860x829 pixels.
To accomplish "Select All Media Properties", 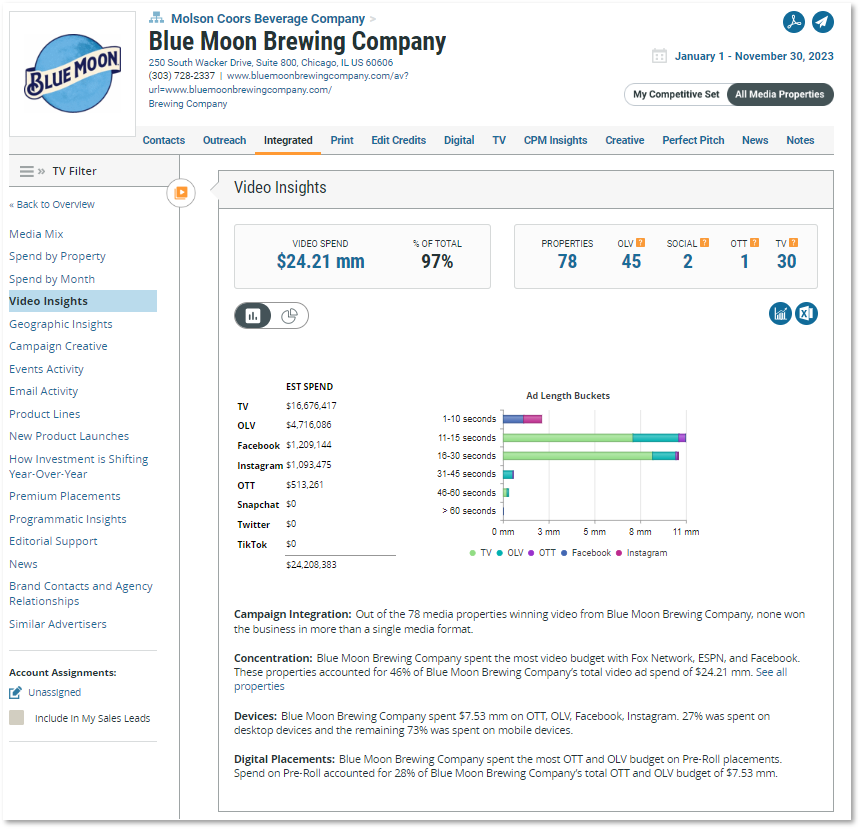I will click(779, 94).
